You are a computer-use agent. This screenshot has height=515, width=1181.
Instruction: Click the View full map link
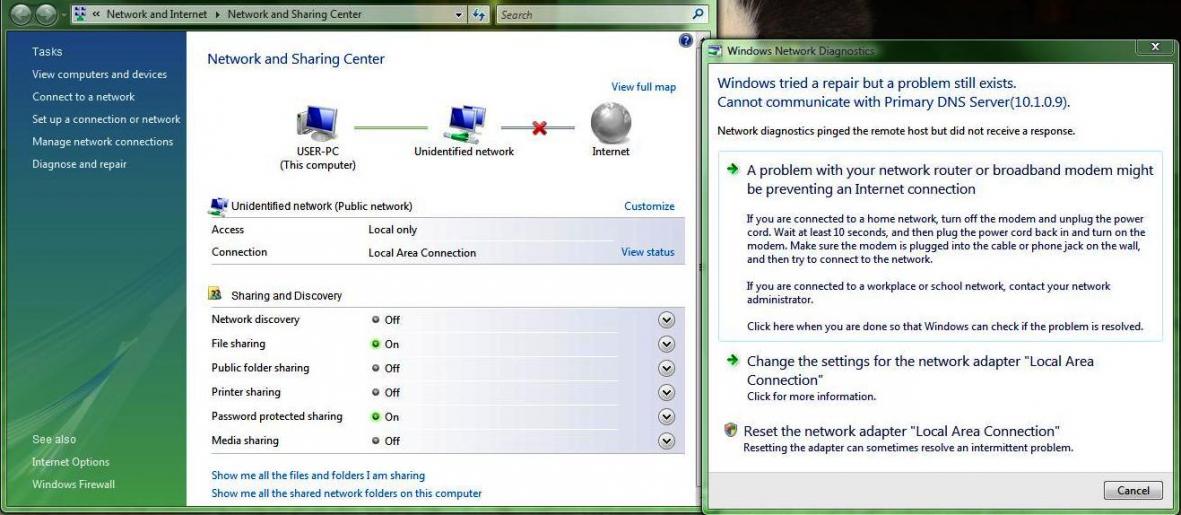[x=643, y=87]
